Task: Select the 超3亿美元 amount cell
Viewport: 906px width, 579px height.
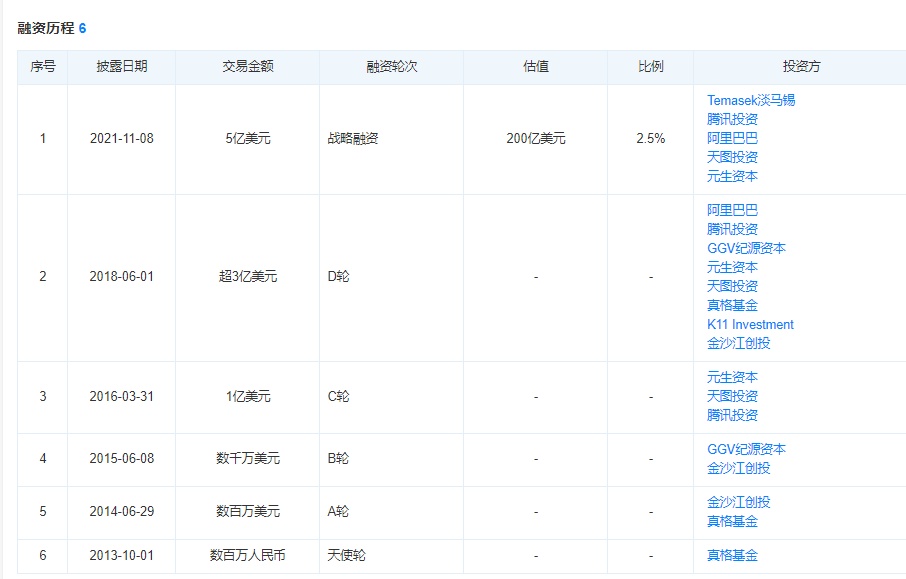Action: pyautogui.click(x=247, y=277)
